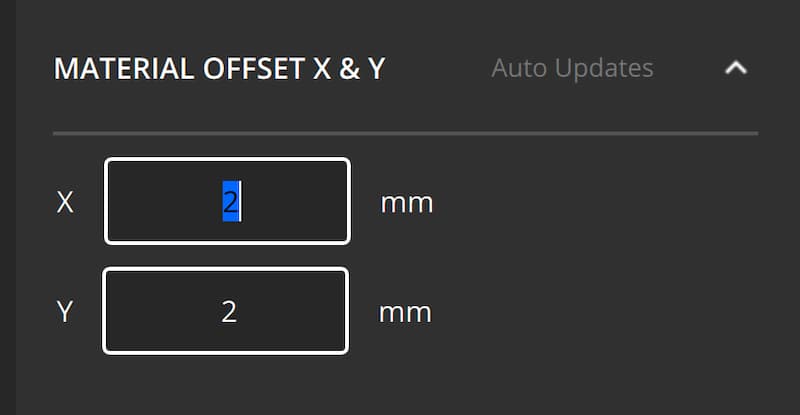This screenshot has height=415, width=800.
Task: Click the highlighted 2 in the X field
Action: [x=230, y=203]
